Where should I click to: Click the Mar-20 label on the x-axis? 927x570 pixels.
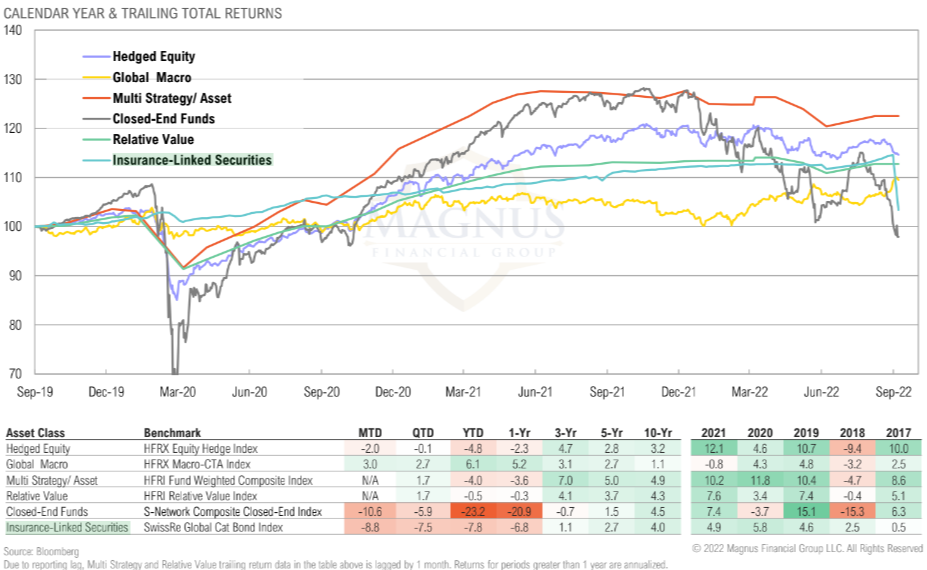[x=176, y=393]
